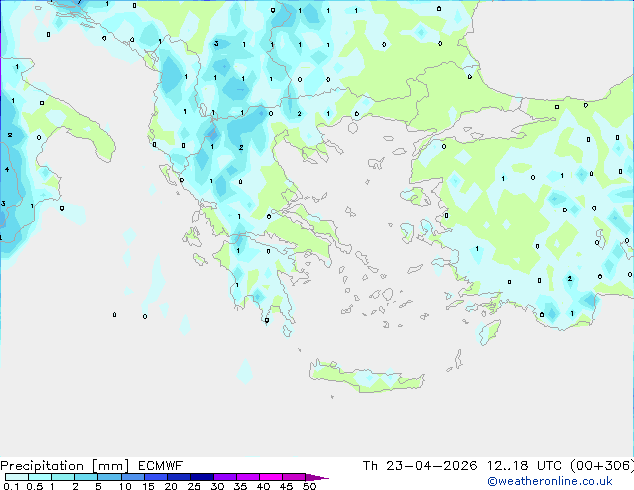Select the 2 mm legend color swatch
The width and height of the screenshot is (634, 490).
[86, 477]
